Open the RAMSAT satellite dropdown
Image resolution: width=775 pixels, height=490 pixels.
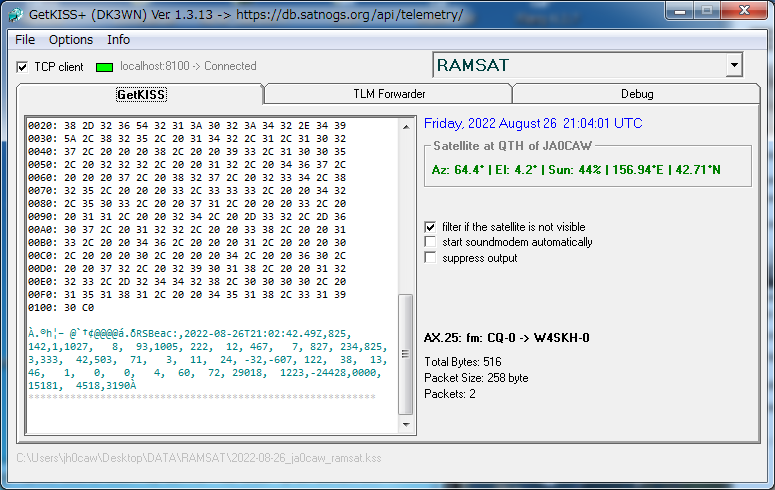pyautogui.click(x=734, y=65)
